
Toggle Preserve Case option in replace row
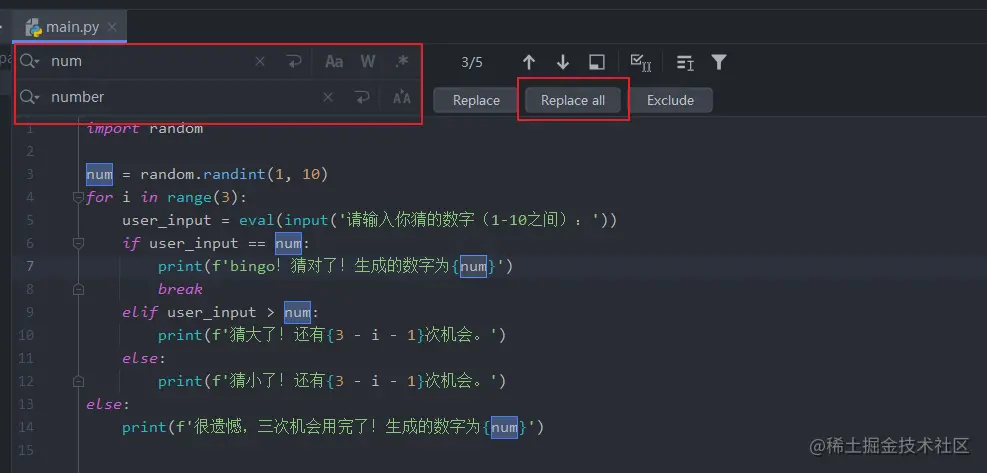402,98
